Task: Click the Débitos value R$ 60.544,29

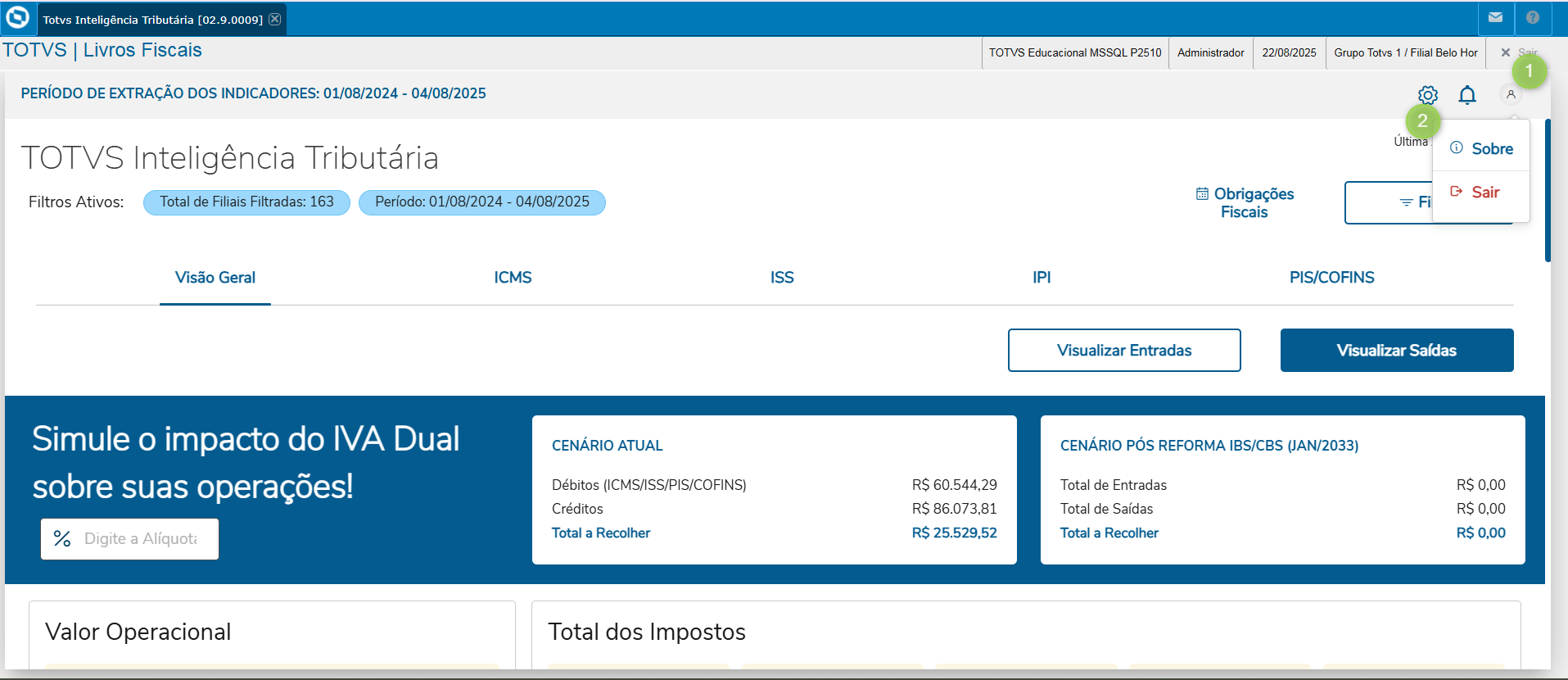Action: coord(955,485)
